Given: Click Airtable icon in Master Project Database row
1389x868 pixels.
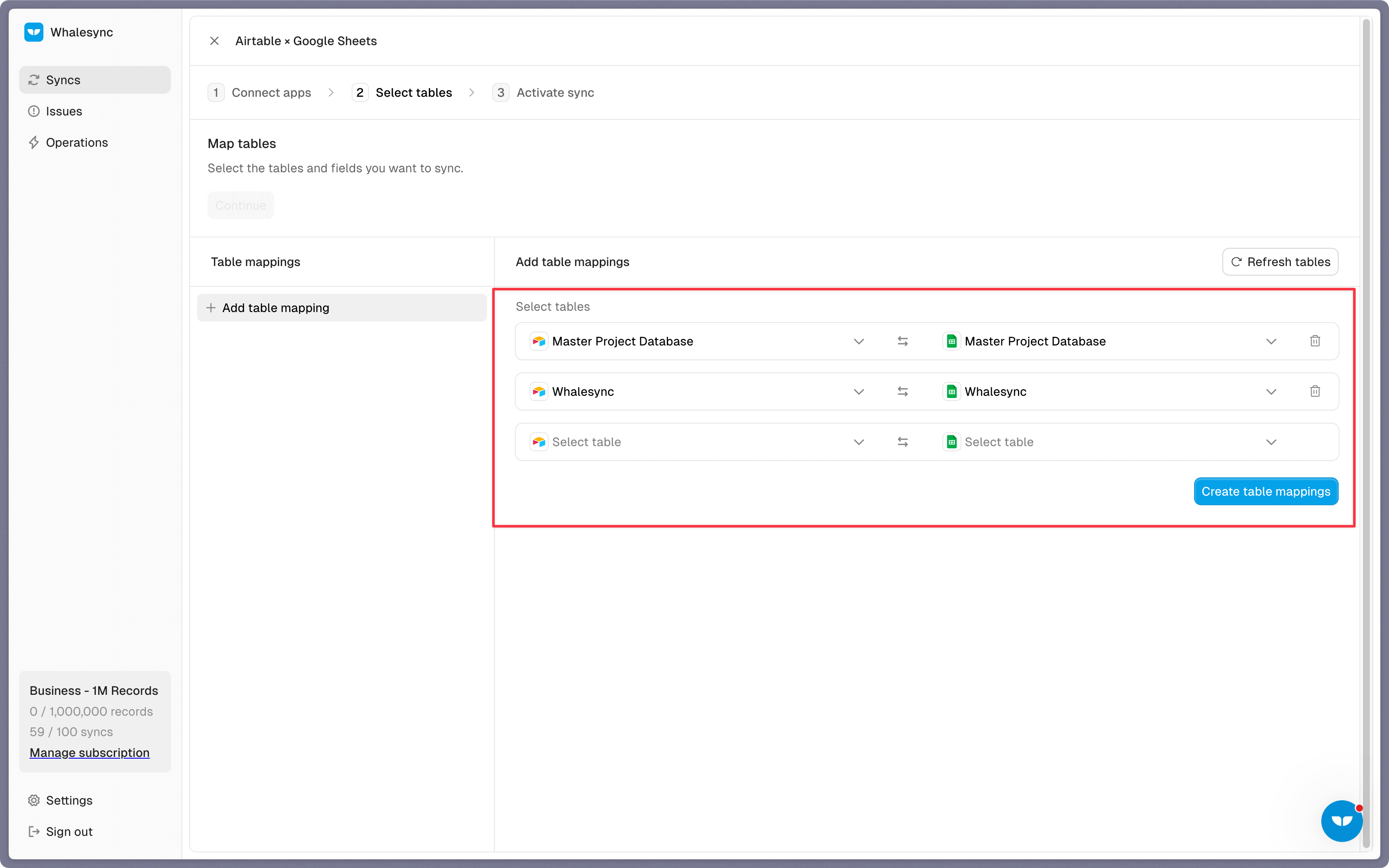Looking at the screenshot, I should click(539, 342).
